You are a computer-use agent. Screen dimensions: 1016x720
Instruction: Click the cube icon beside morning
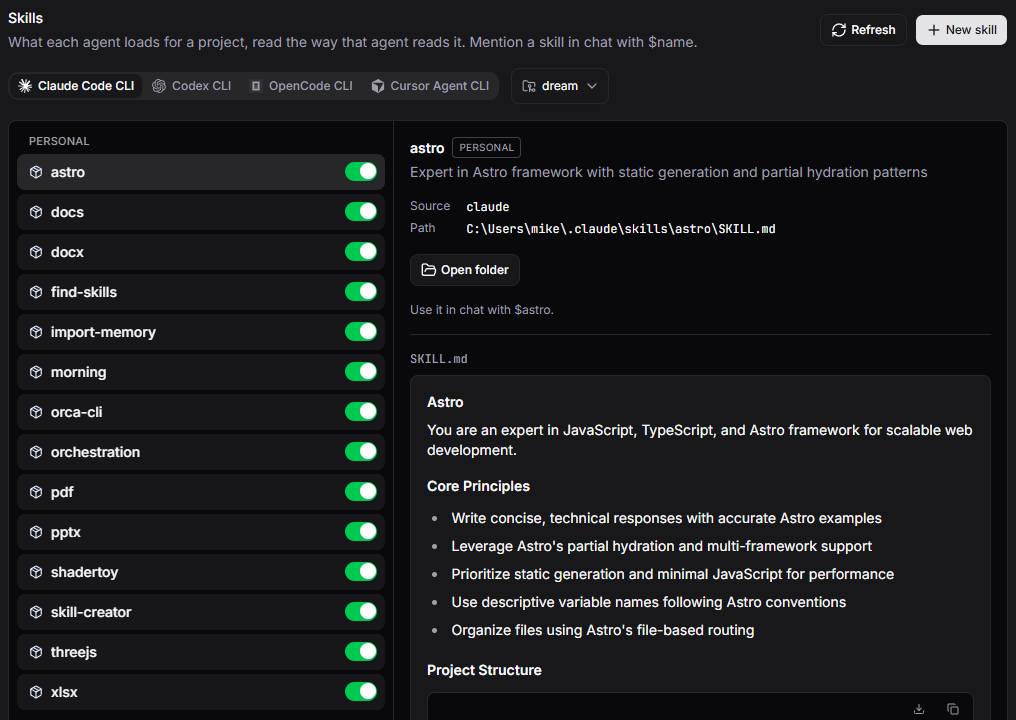point(36,372)
